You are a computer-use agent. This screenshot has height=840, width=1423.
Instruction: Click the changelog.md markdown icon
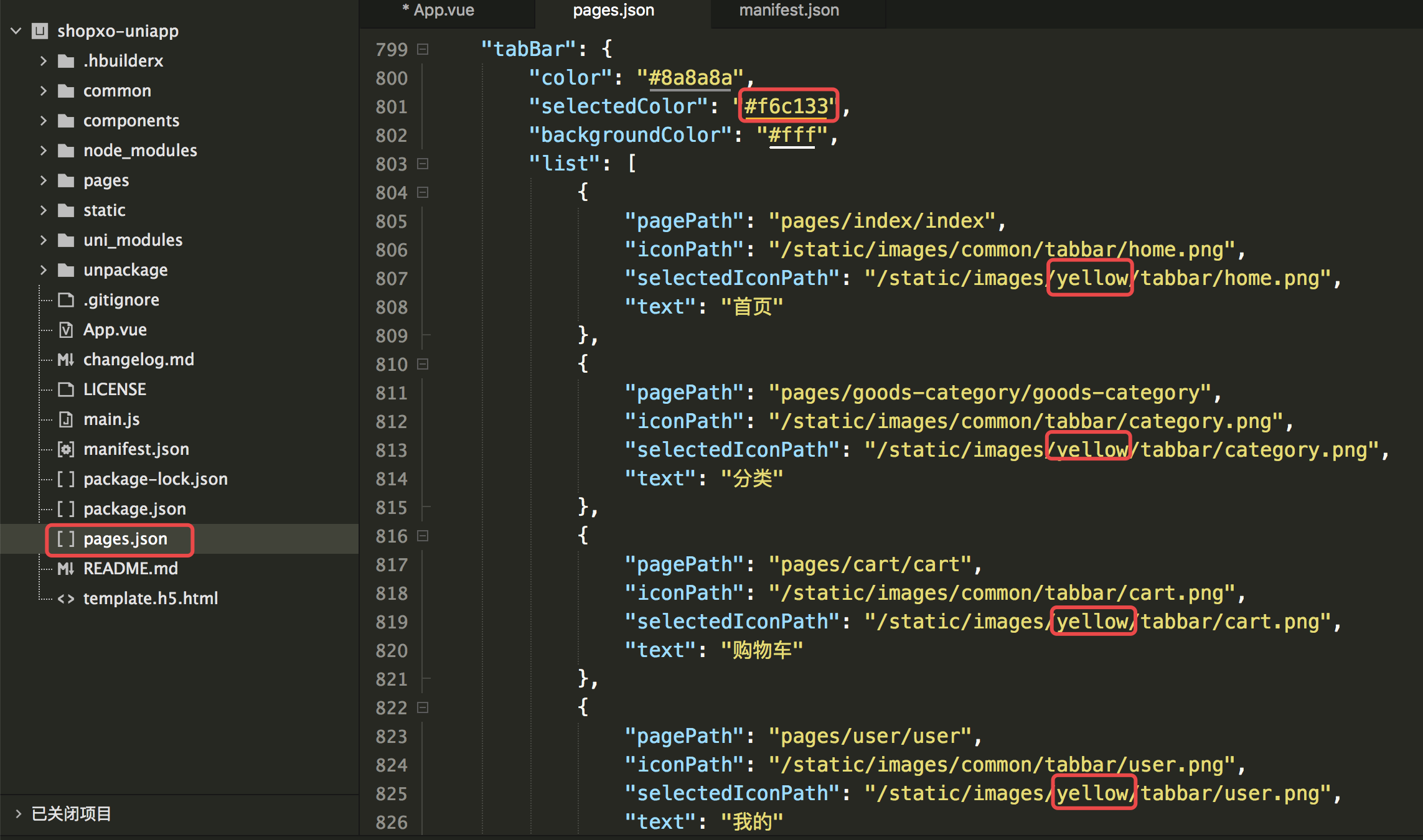click(x=66, y=360)
